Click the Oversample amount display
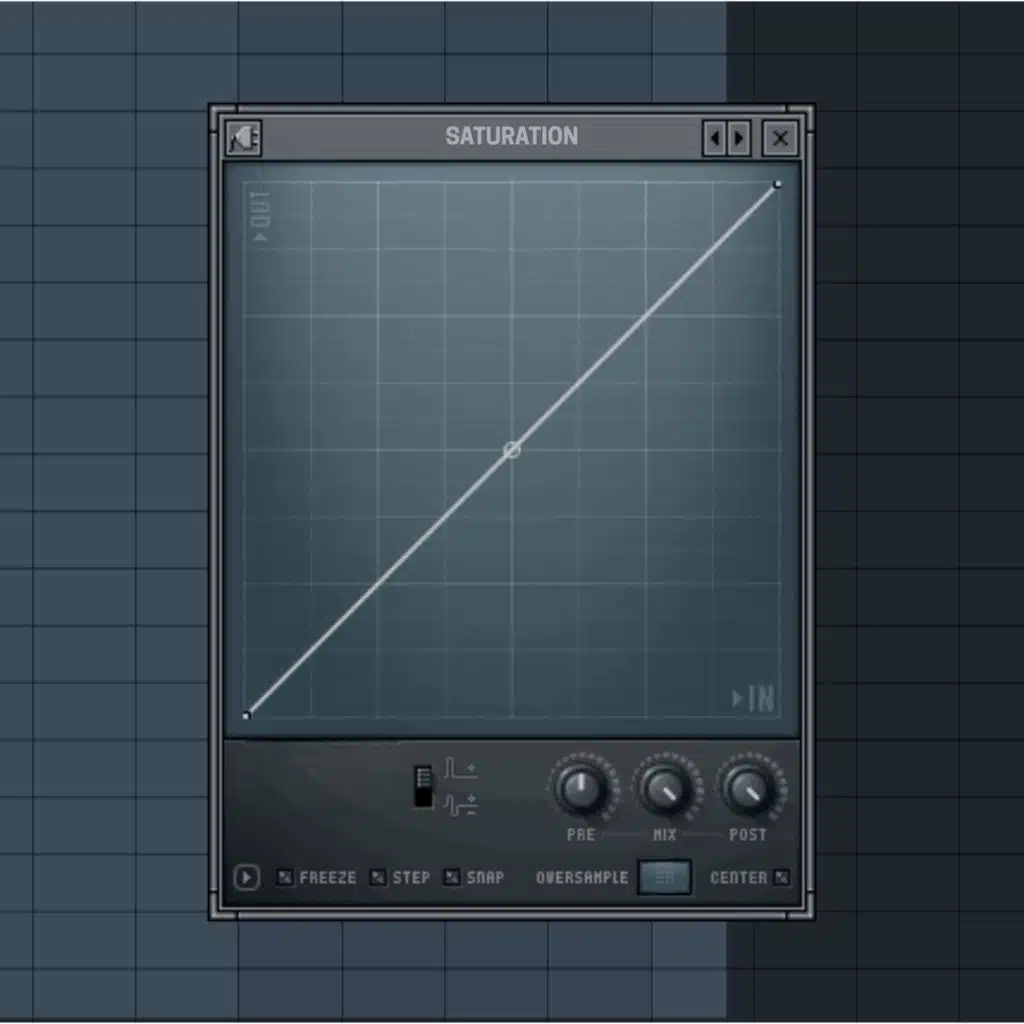This screenshot has height=1024, width=1024. tap(664, 878)
